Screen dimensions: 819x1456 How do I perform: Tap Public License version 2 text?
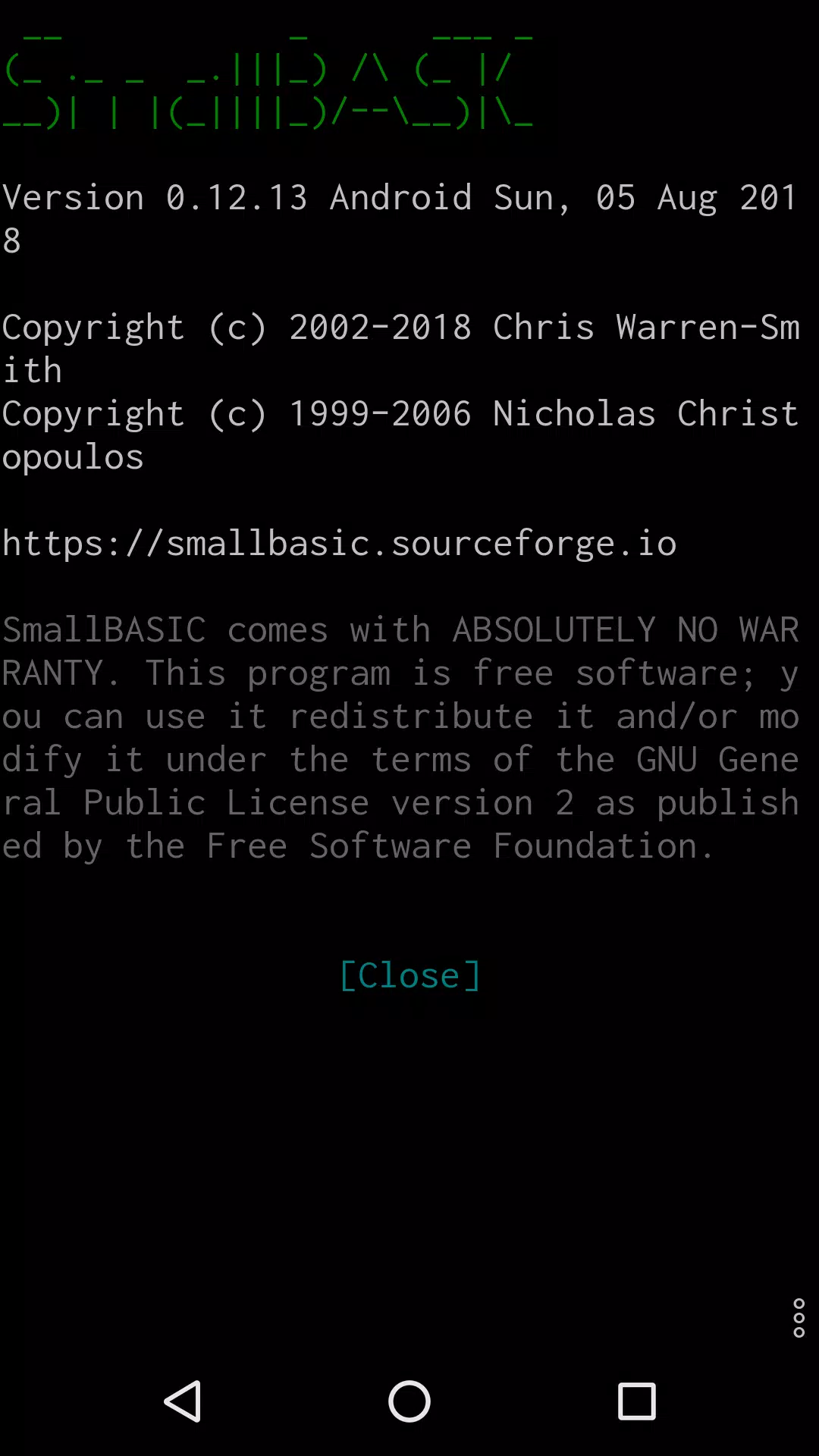(328, 803)
